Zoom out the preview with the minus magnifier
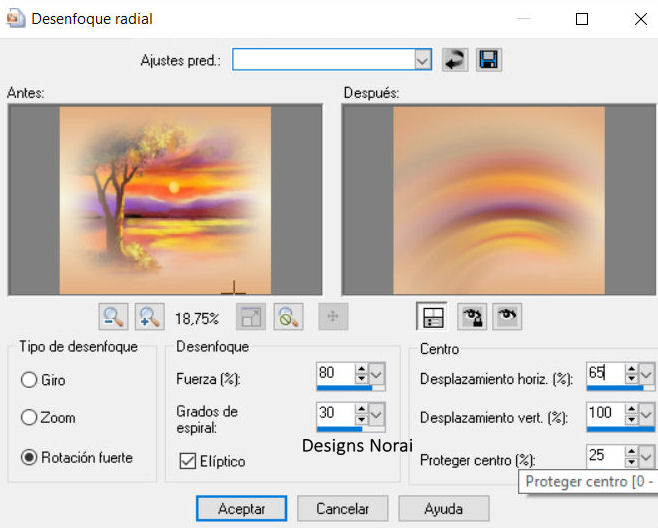658x528 pixels. pyautogui.click(x=114, y=317)
